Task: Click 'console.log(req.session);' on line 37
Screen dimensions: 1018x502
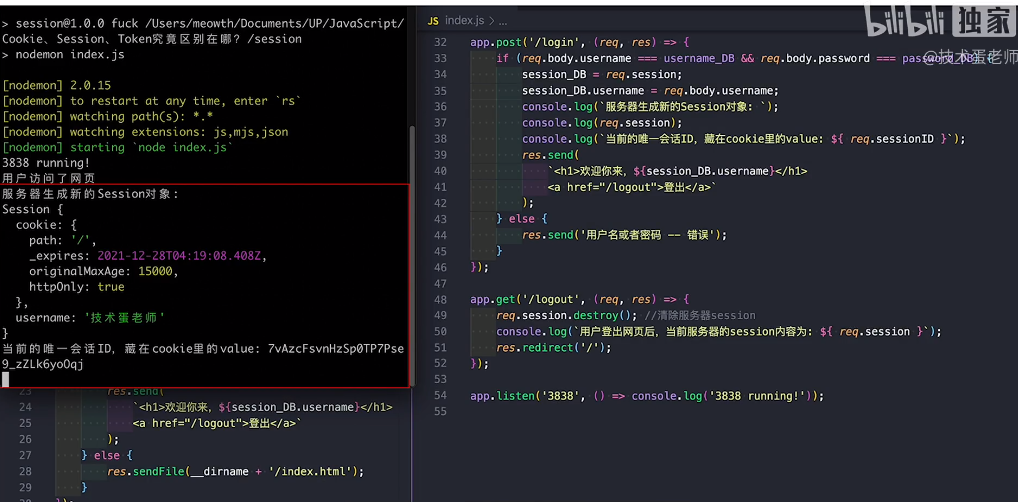Action: click(x=602, y=123)
